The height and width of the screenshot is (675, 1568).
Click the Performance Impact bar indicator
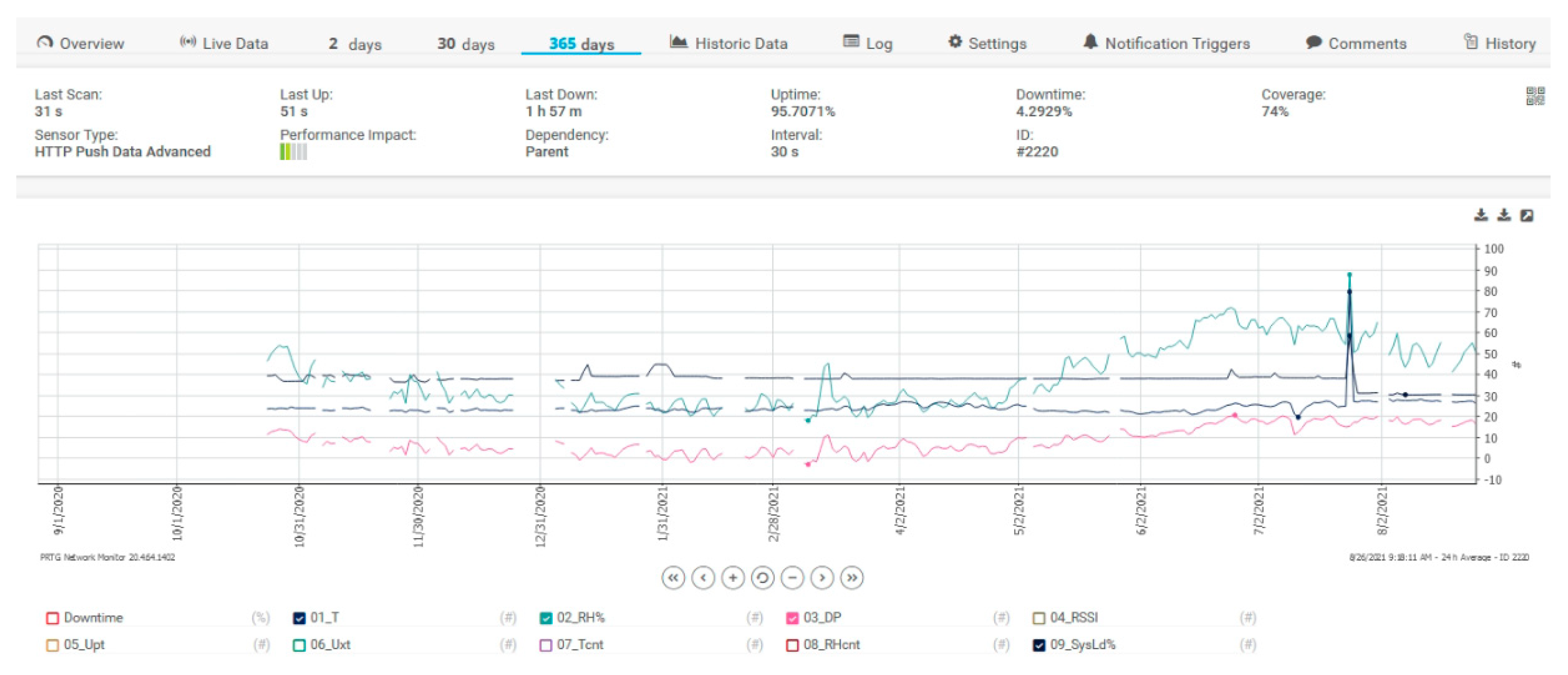pyautogui.click(x=293, y=152)
